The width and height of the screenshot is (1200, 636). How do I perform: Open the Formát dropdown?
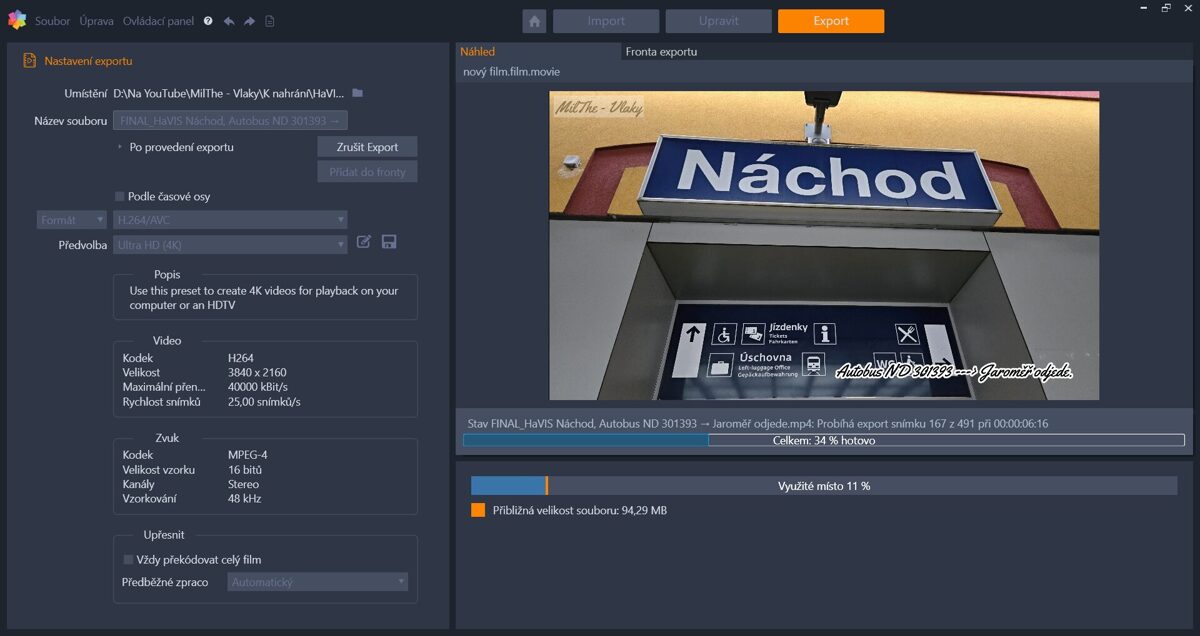click(x=70, y=219)
